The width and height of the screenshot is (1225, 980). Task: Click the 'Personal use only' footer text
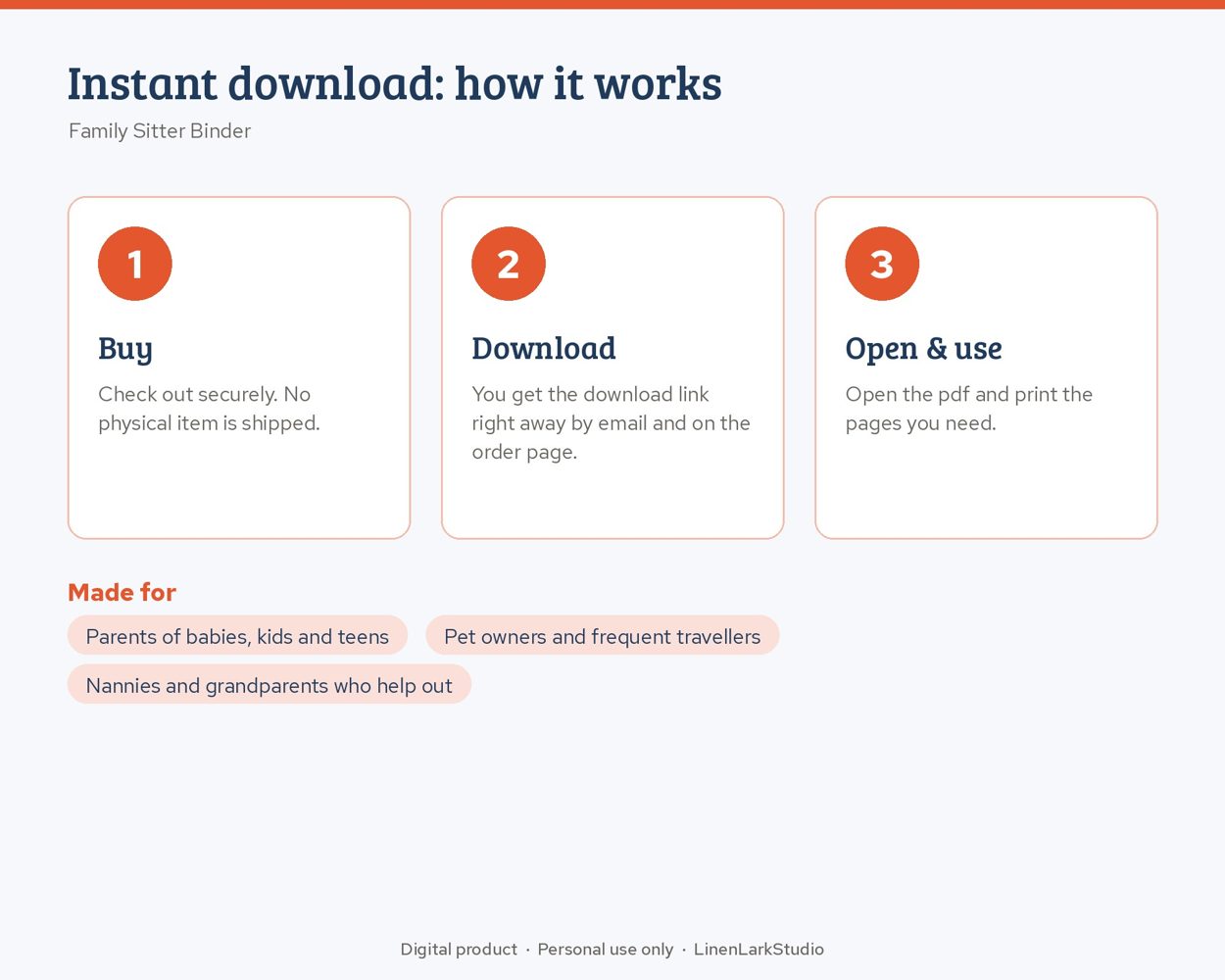pos(605,949)
